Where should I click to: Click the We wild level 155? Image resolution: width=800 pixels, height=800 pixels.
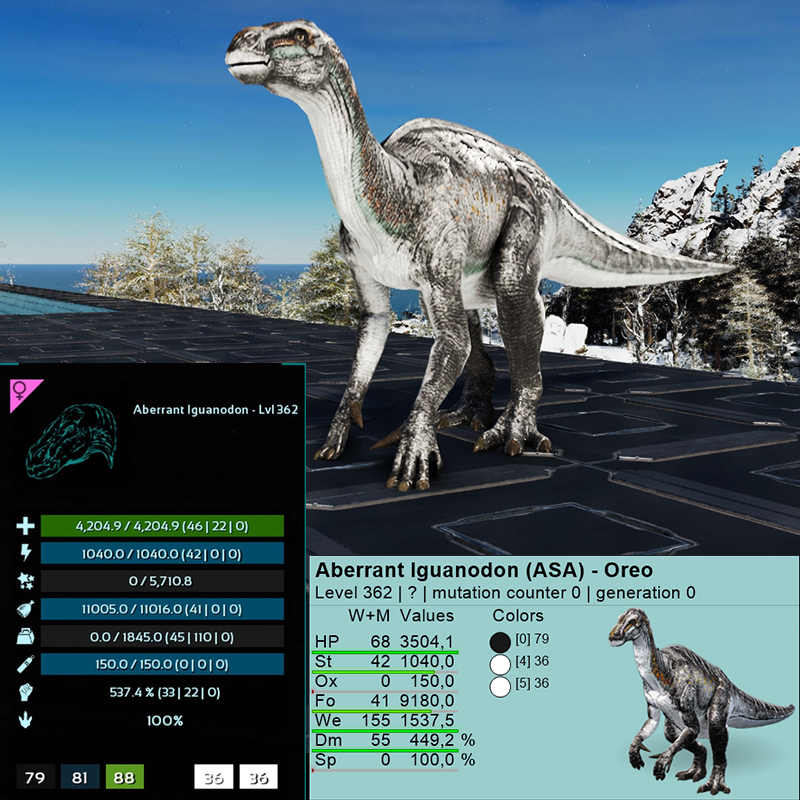point(376,720)
